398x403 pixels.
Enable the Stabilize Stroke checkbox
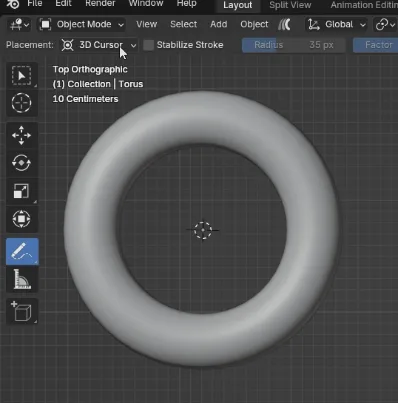point(148,45)
